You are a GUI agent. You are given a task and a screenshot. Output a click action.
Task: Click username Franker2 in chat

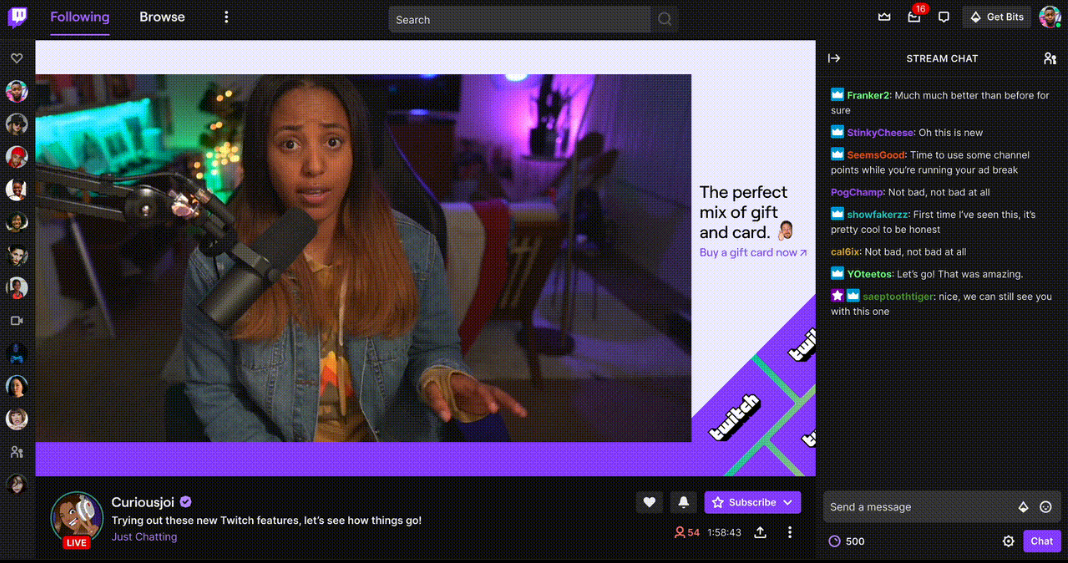tap(868, 95)
